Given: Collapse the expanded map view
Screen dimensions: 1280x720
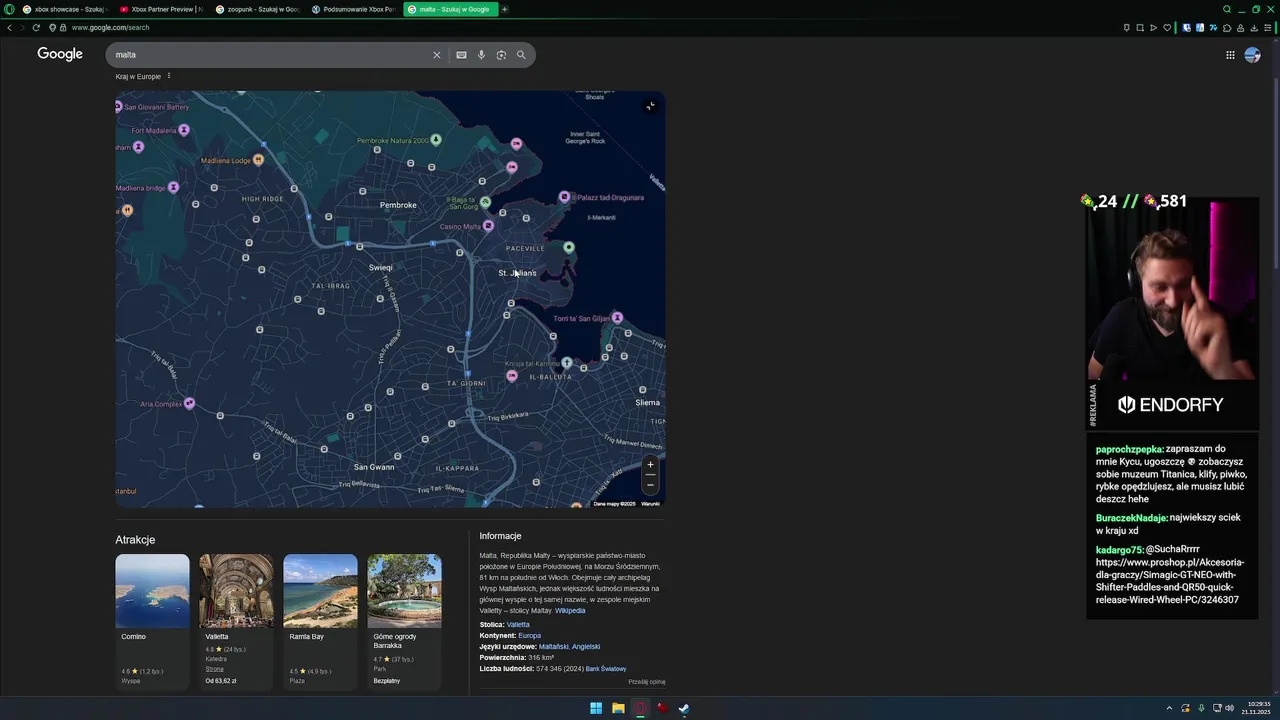Looking at the screenshot, I should point(650,106).
